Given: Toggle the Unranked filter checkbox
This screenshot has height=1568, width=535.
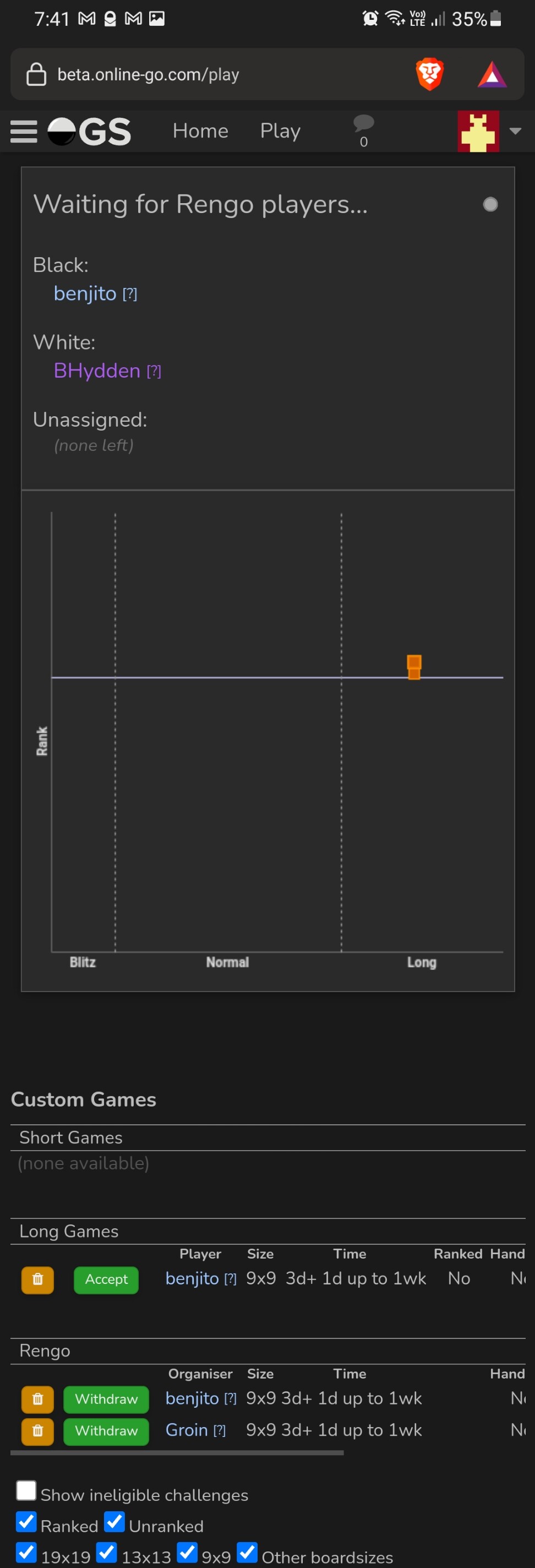Looking at the screenshot, I should [114, 1522].
